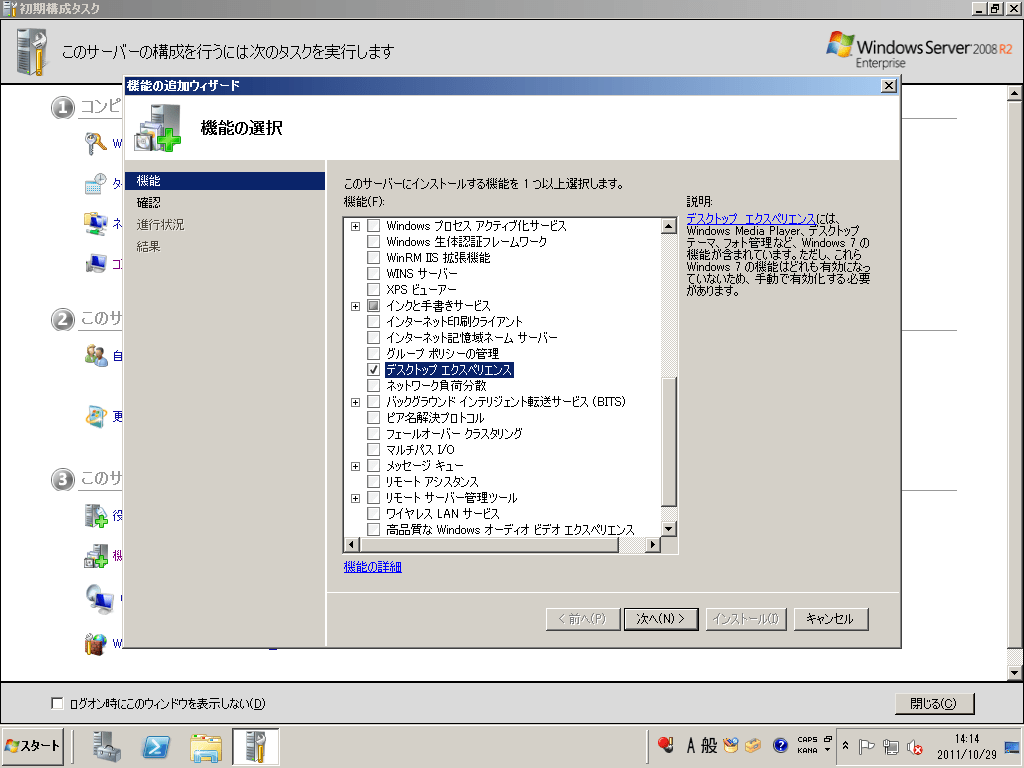This screenshot has height=768, width=1024.
Task: Check the WINS サーバー feature checkbox
Action: pos(374,274)
